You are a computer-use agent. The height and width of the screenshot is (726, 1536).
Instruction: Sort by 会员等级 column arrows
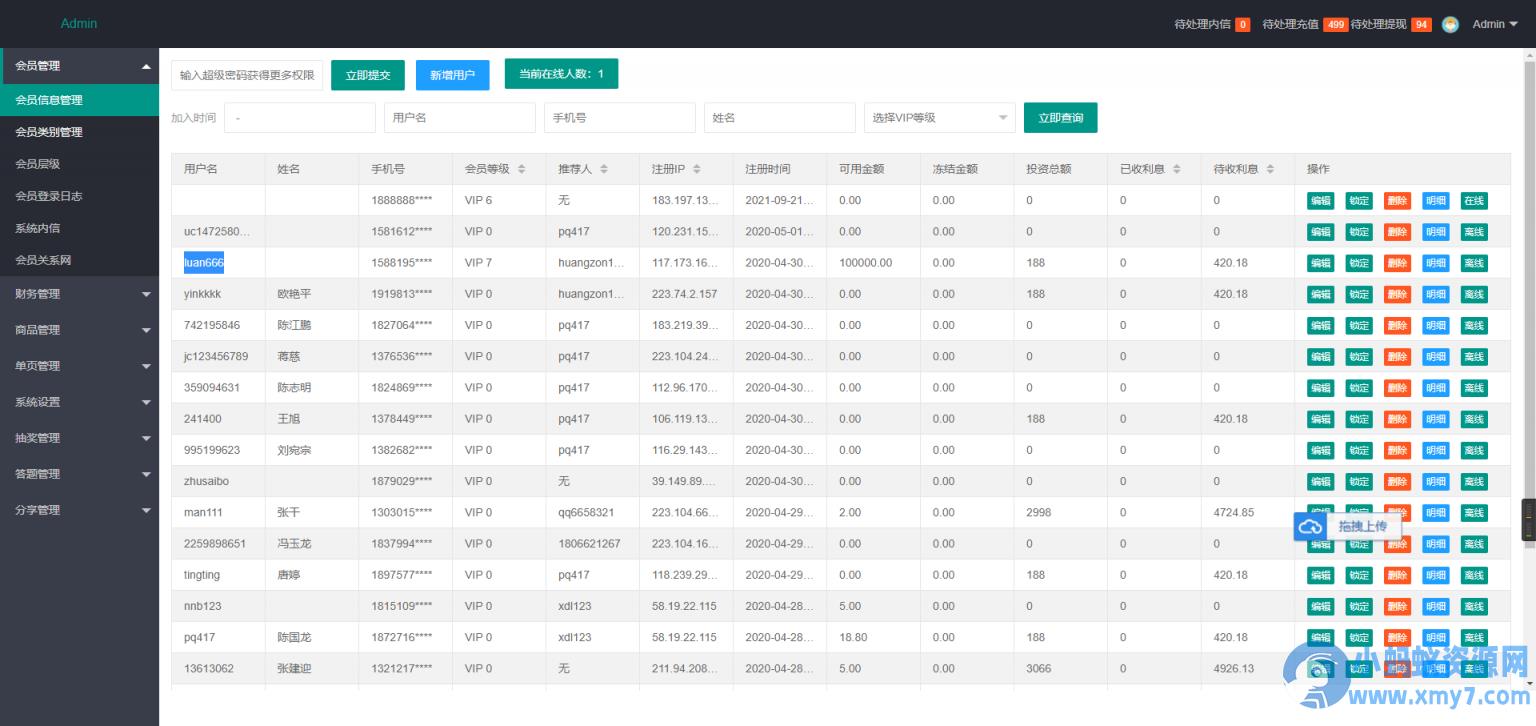point(522,169)
